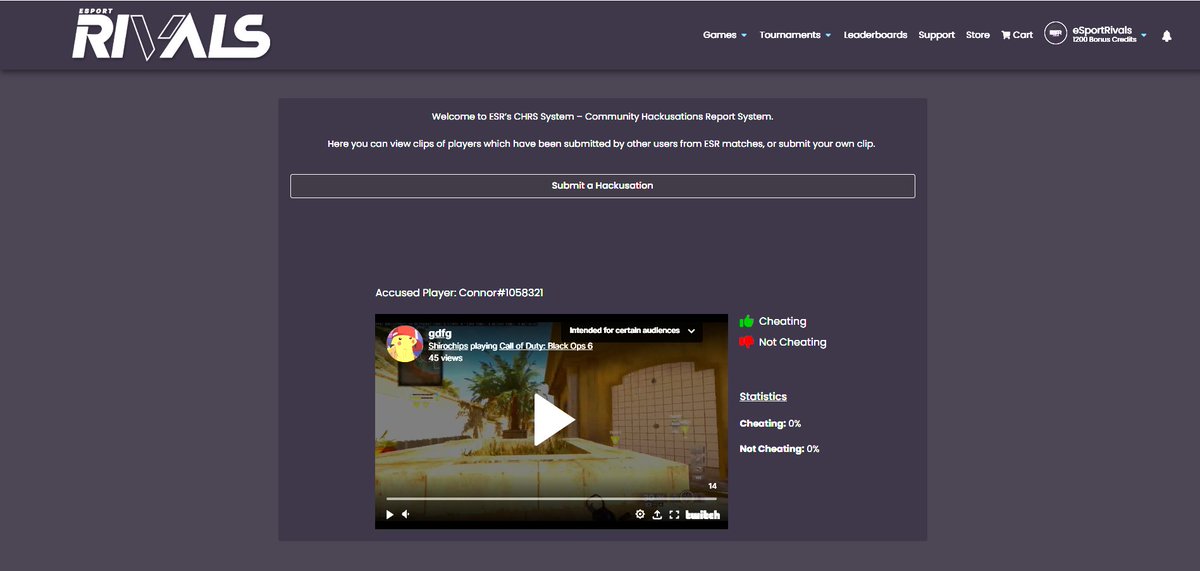Click the small play button in the player controls

pyautogui.click(x=390, y=515)
